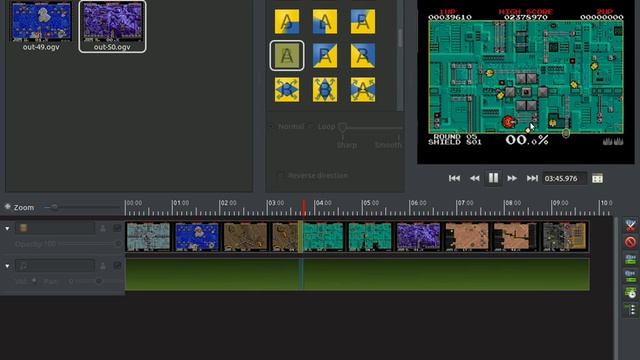This screenshot has width=640, height=360.
Task: Select middle transition in top row
Action: (325, 22)
